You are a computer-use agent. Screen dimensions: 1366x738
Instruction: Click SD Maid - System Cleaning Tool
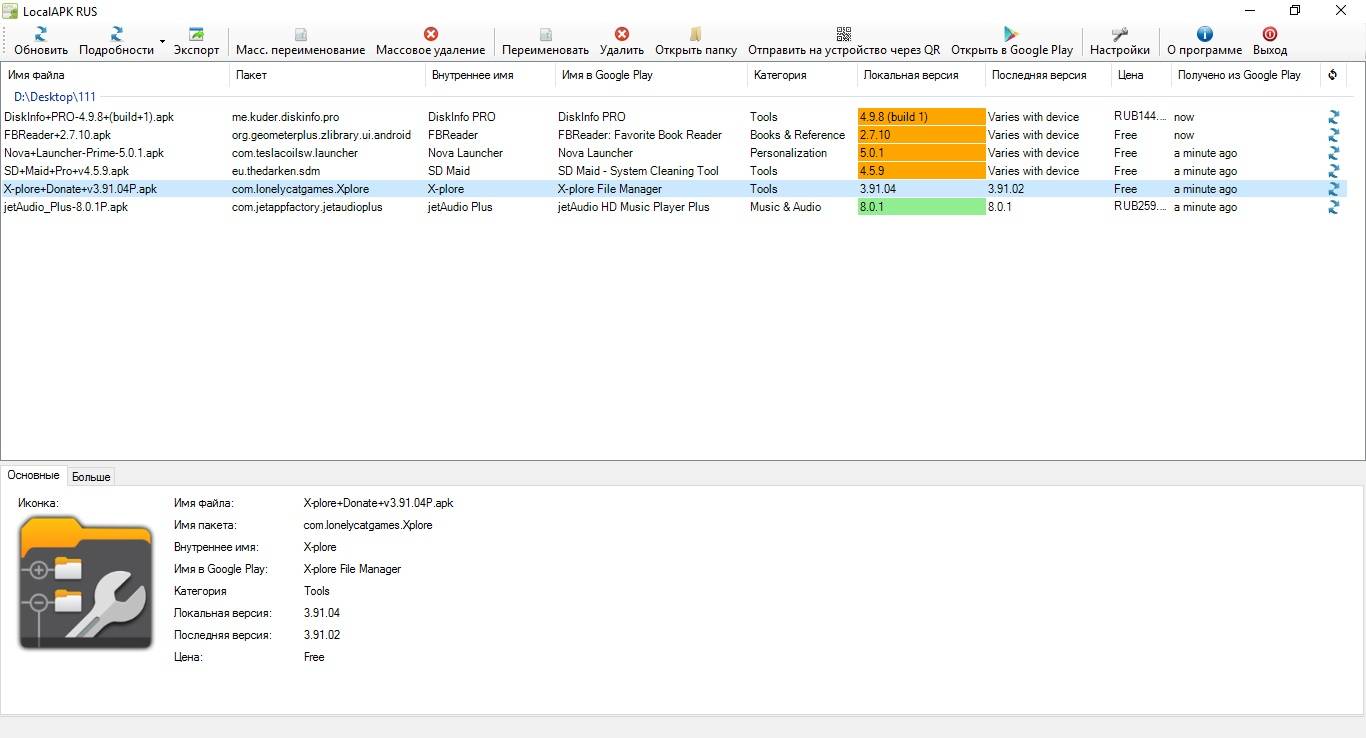tap(638, 171)
